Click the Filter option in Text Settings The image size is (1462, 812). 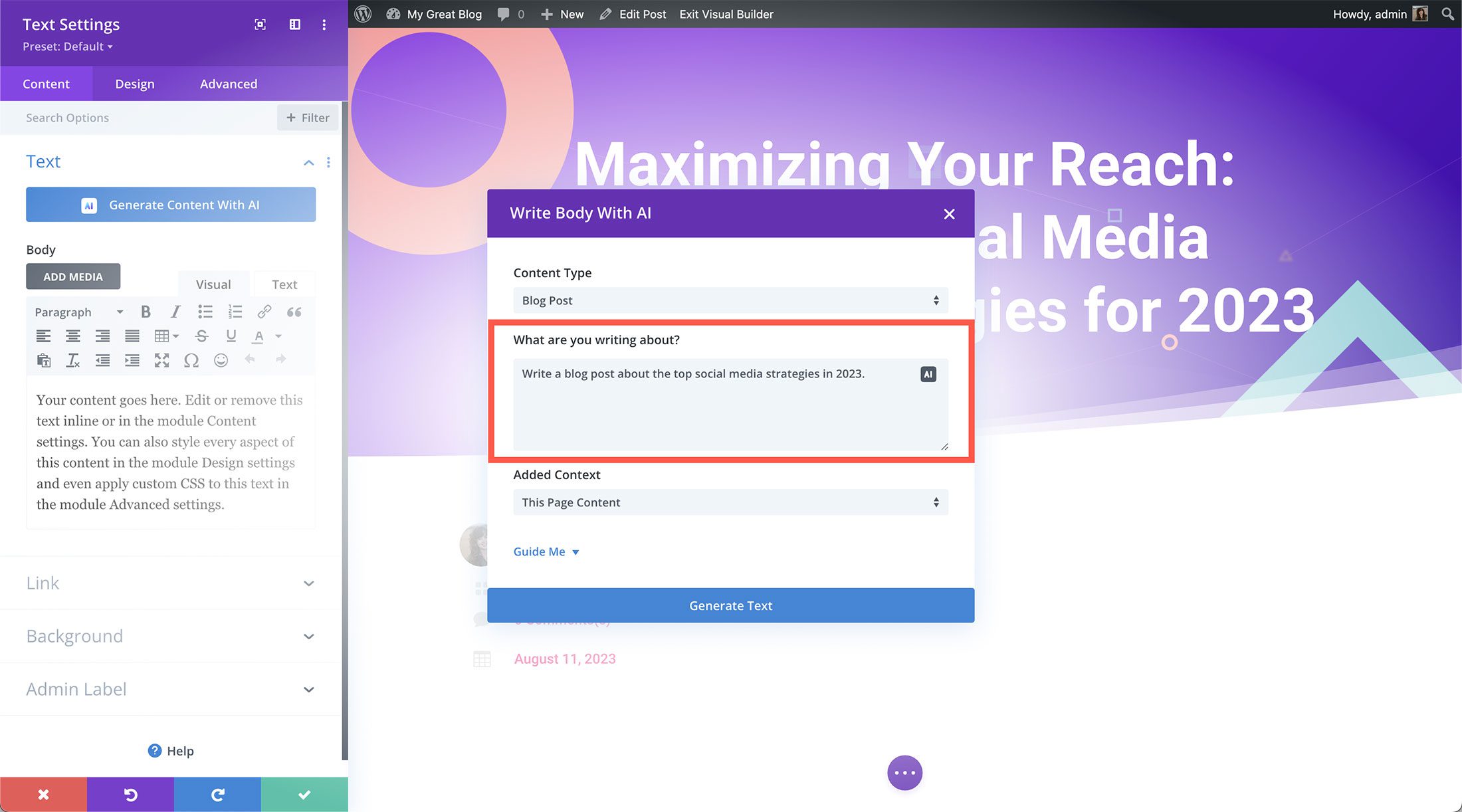(x=307, y=117)
